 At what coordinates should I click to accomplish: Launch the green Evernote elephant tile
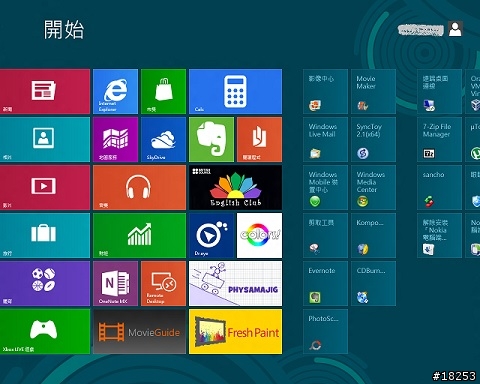point(211,139)
